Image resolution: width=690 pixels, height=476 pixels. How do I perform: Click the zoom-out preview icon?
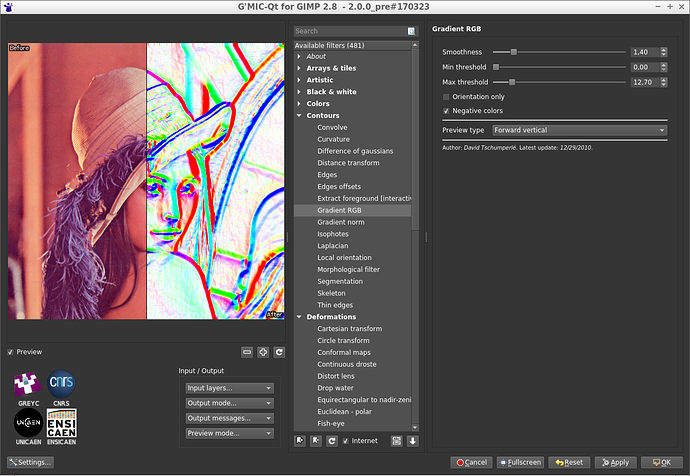247,352
